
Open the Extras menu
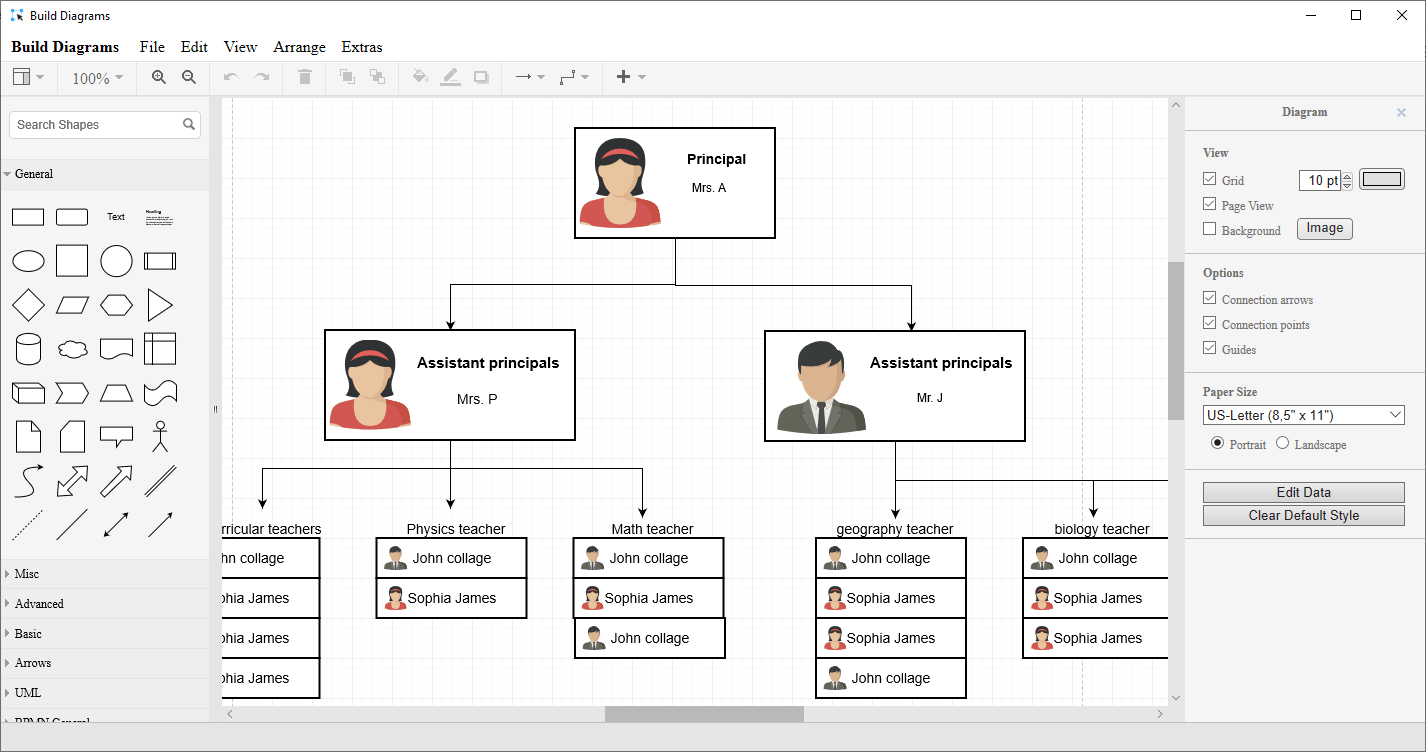click(x=362, y=47)
